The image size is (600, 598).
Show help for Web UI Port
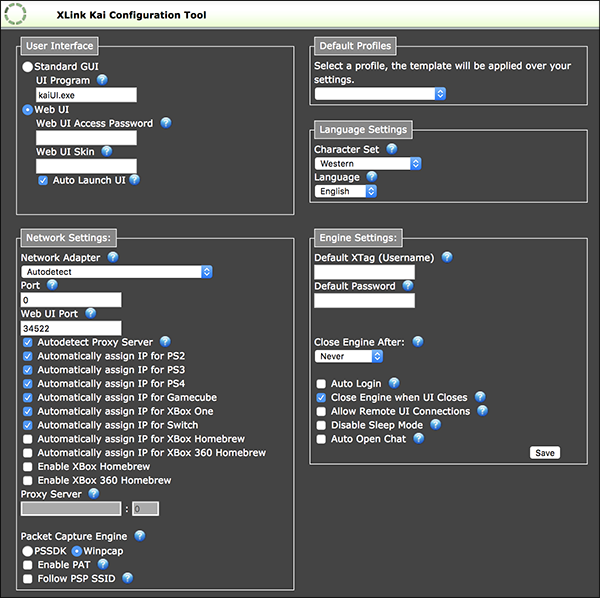[91, 313]
